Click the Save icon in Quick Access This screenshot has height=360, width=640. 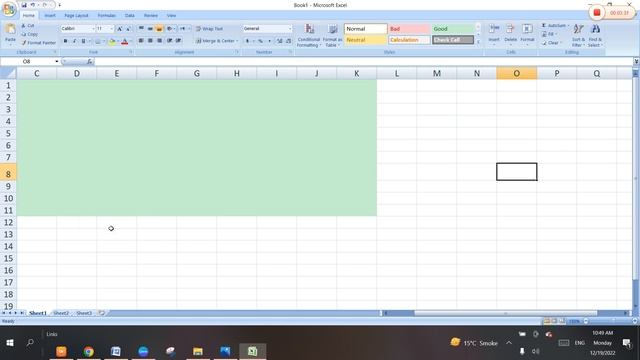coord(24,5)
